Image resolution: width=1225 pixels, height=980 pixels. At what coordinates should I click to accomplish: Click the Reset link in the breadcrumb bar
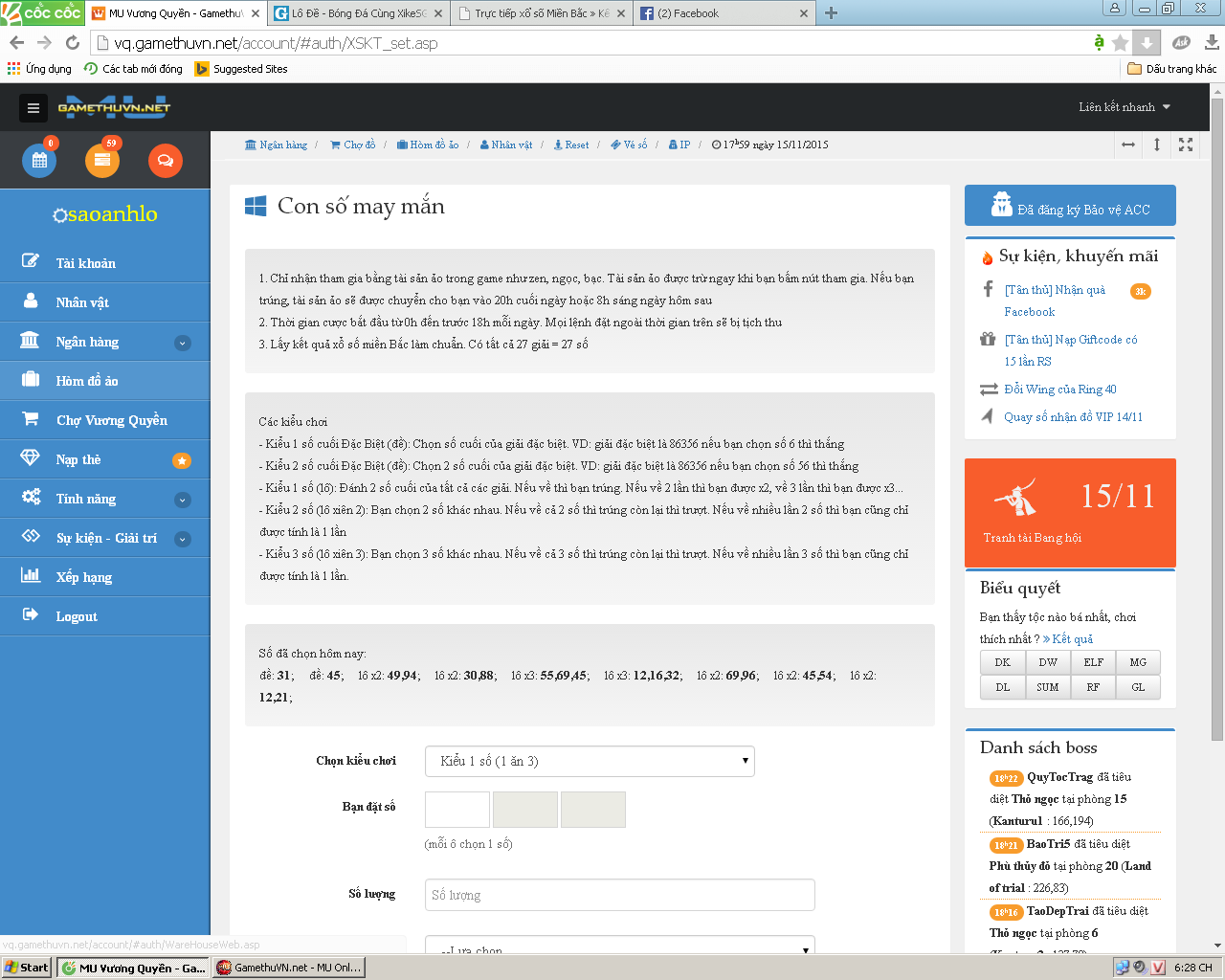(576, 145)
